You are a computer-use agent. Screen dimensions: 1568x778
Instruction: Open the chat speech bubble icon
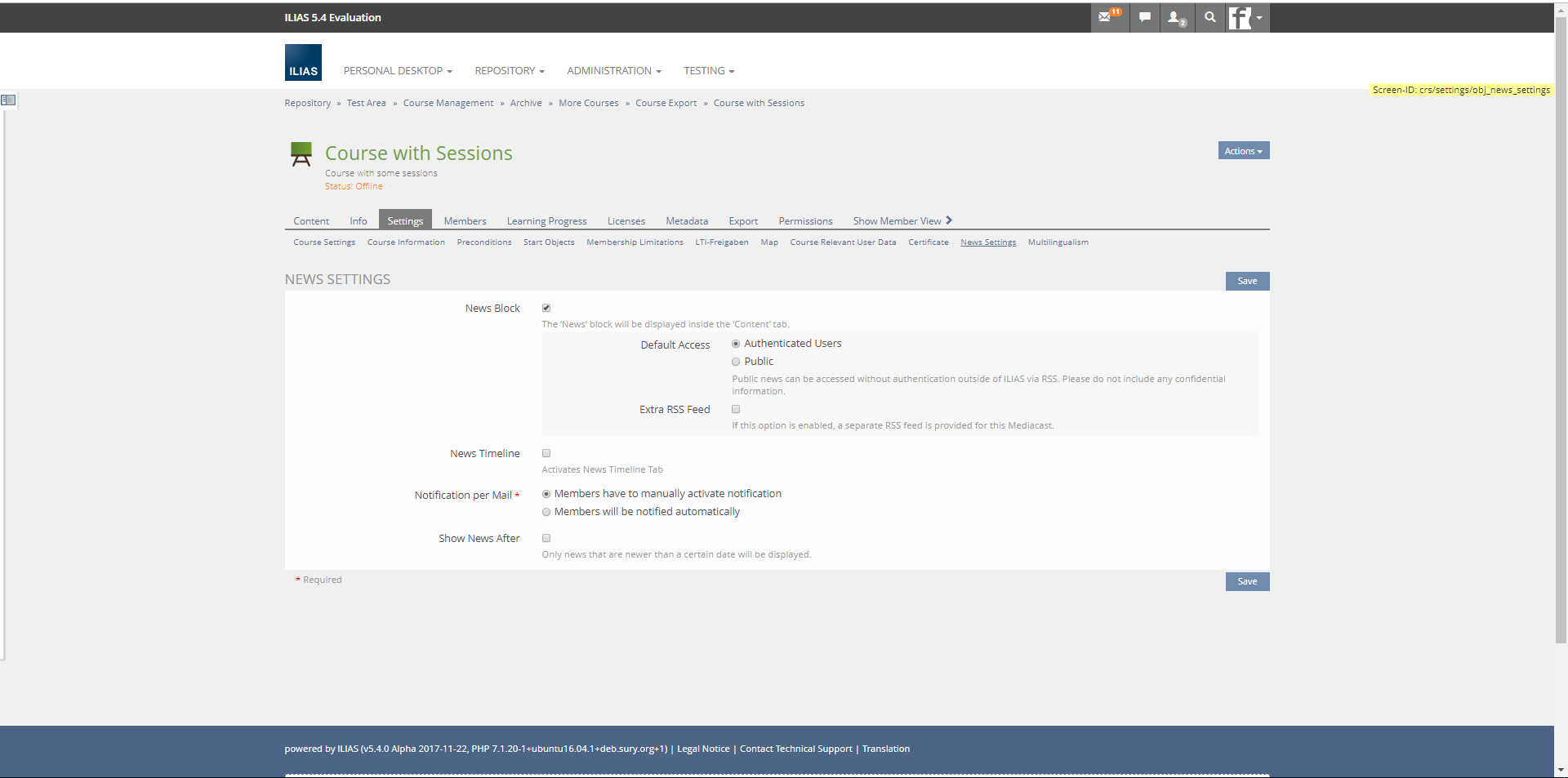[1145, 17]
